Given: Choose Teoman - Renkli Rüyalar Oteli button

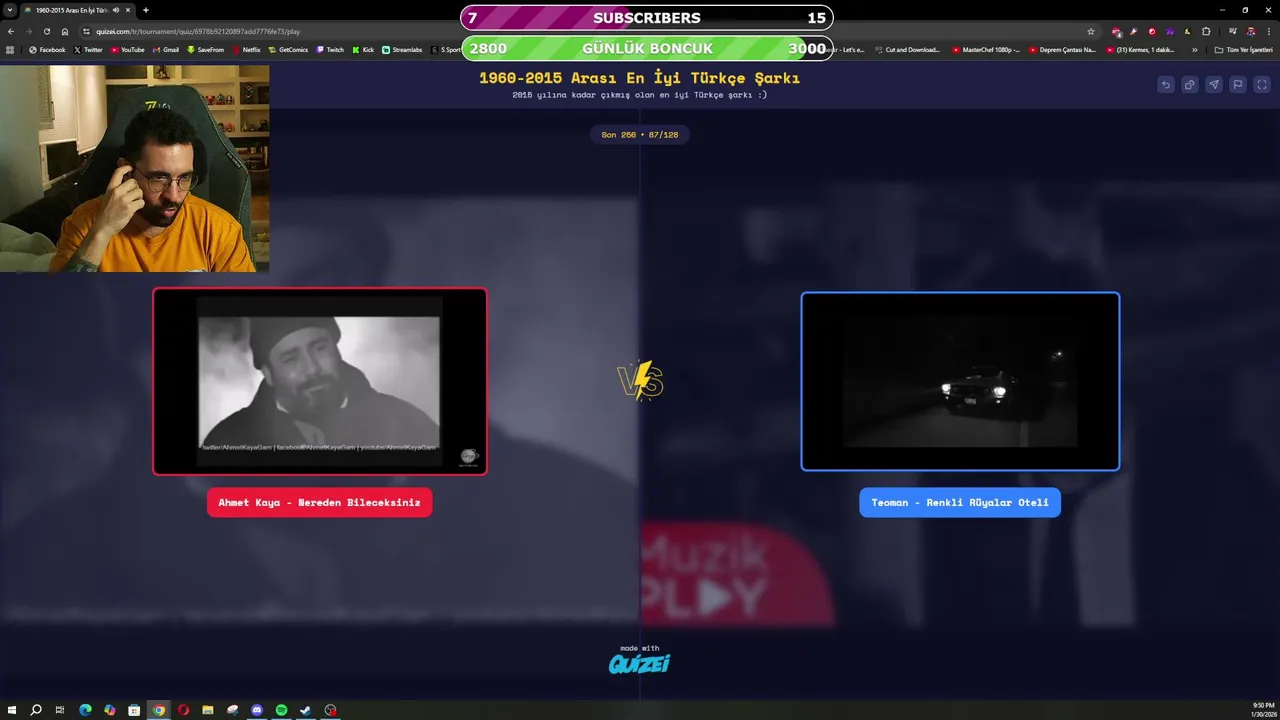Looking at the screenshot, I should coord(959,502).
